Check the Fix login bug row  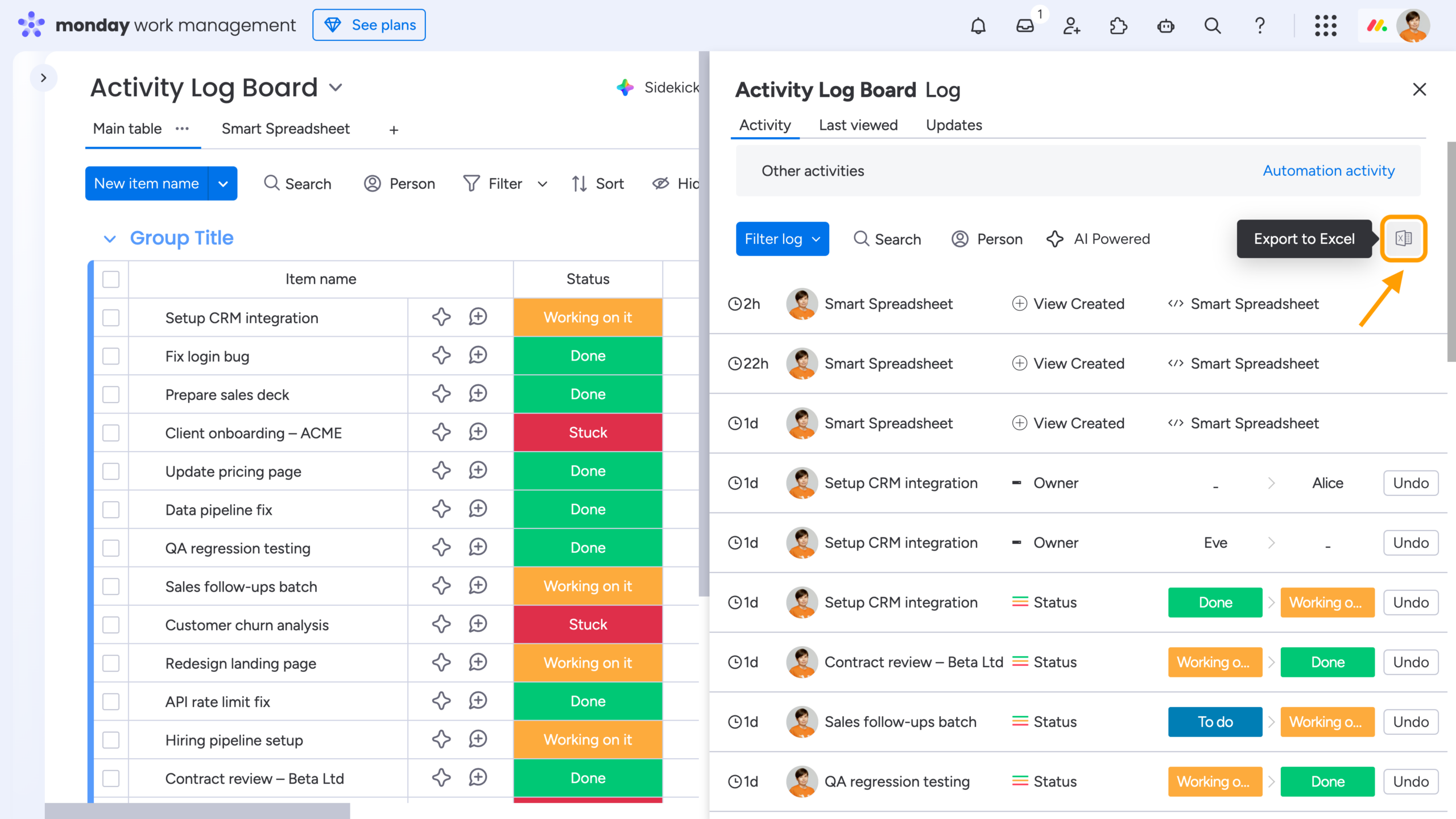click(x=111, y=356)
